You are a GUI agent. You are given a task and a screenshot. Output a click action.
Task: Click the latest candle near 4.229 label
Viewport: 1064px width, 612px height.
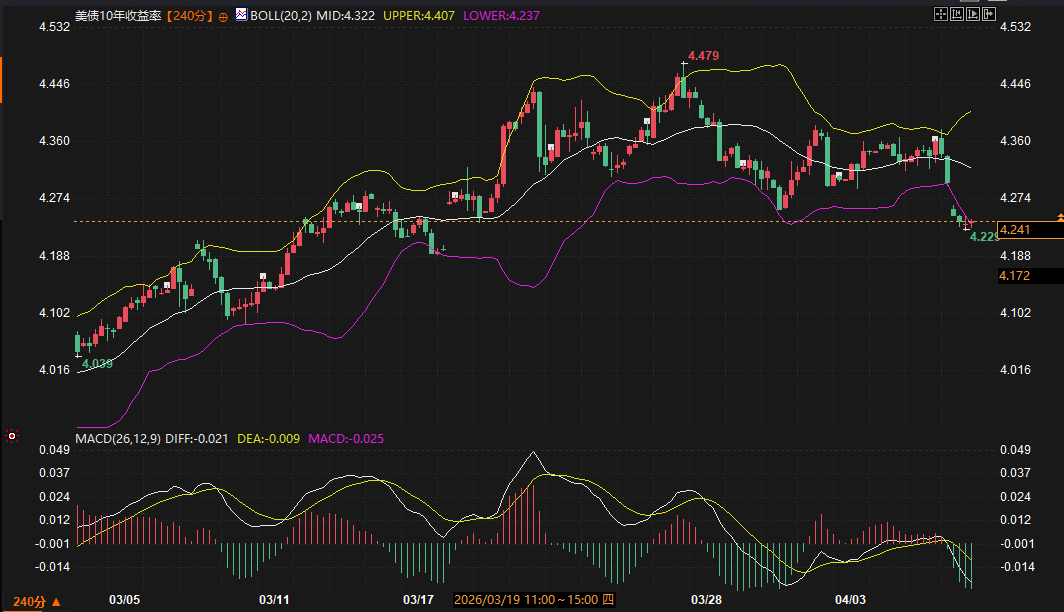[972, 223]
